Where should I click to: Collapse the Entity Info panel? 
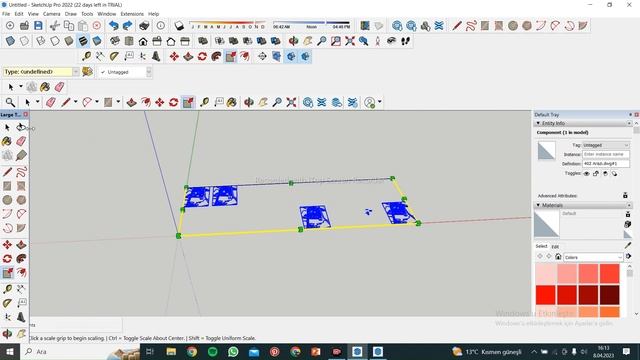538,123
